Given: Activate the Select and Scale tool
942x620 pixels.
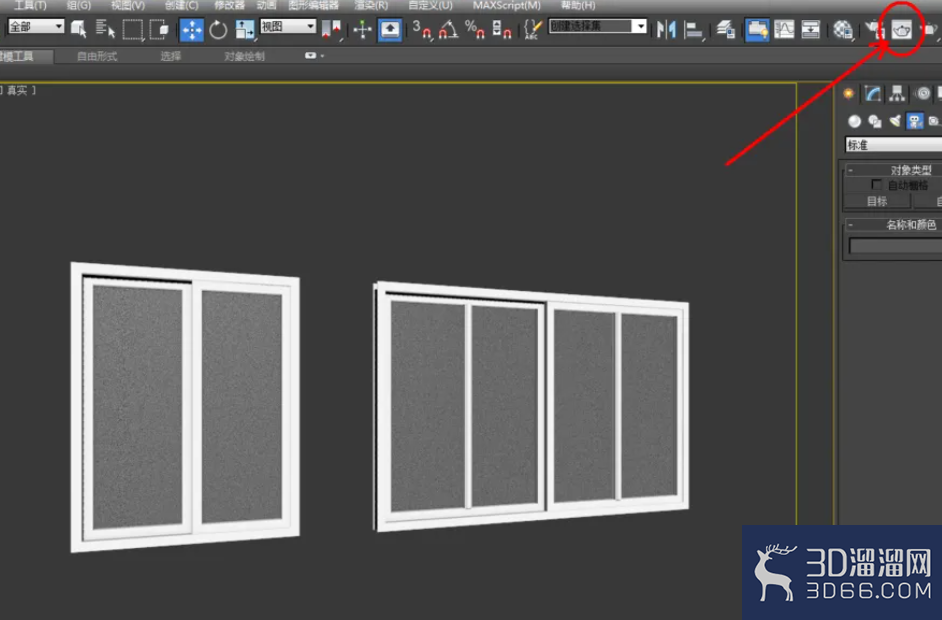Looking at the screenshot, I should (x=245, y=29).
